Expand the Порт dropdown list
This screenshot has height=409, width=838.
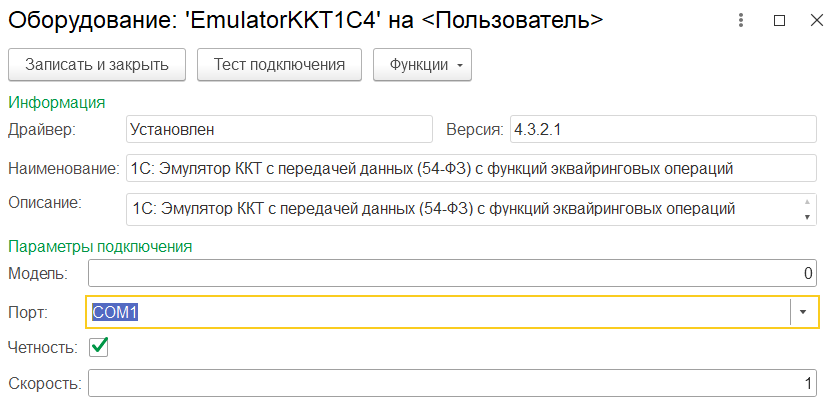point(804,313)
